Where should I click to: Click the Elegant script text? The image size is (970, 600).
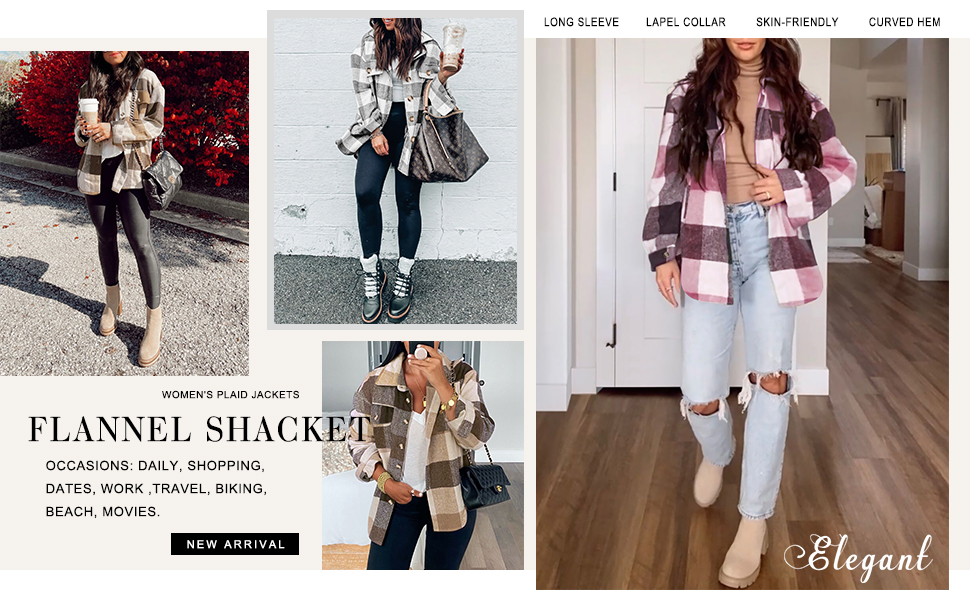point(859,557)
